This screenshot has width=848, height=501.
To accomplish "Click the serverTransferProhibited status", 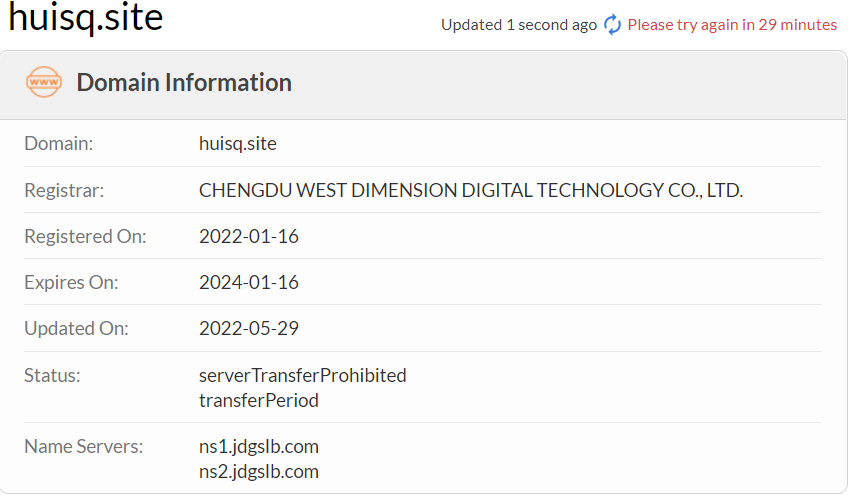I will coord(302,376).
